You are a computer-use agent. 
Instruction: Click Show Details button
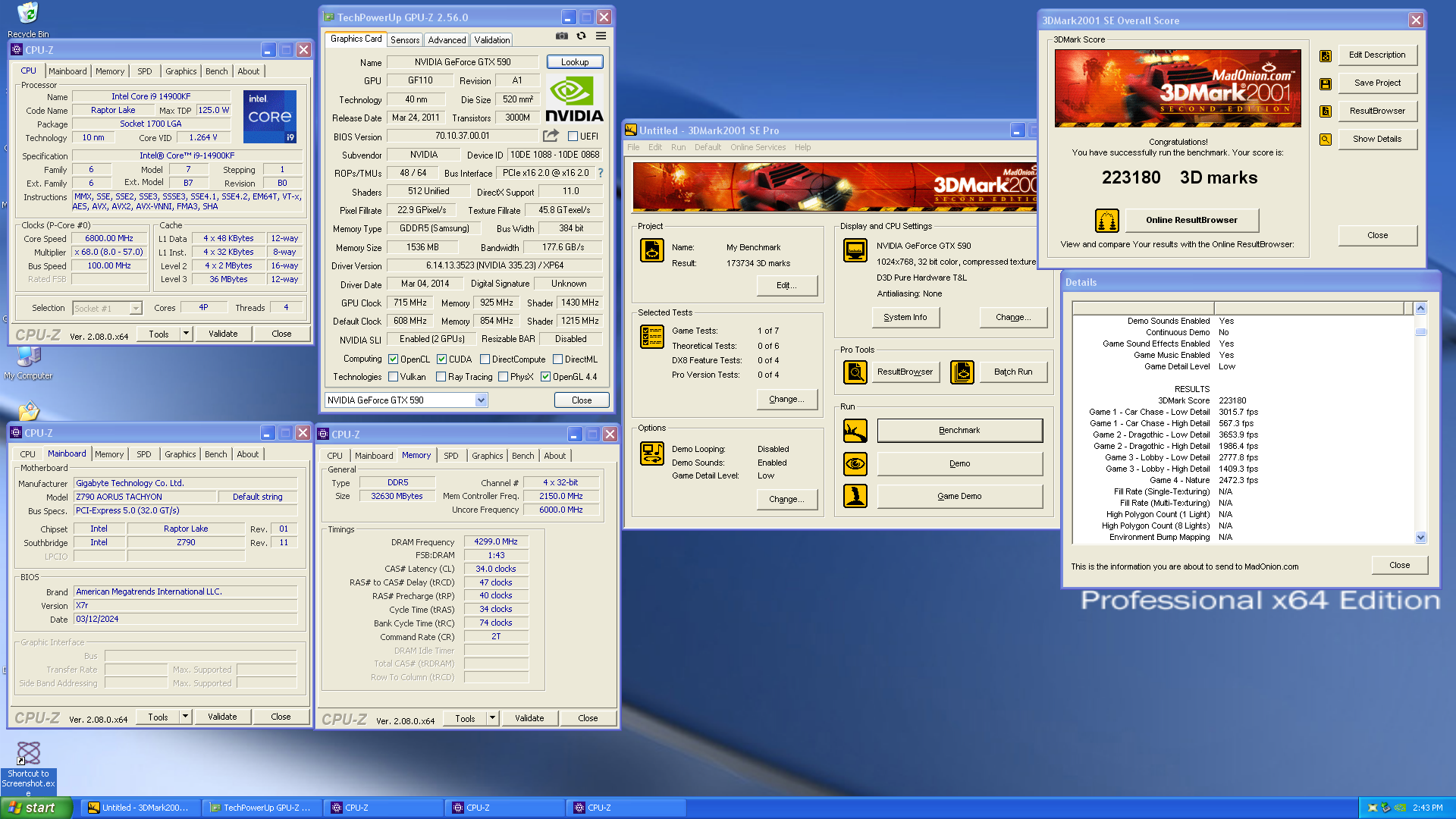click(1377, 140)
